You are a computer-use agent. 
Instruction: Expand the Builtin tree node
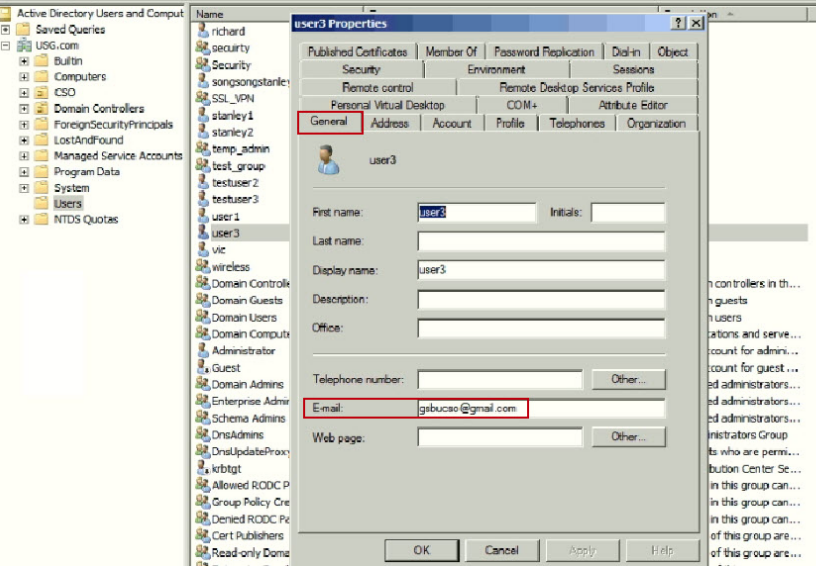[24, 61]
